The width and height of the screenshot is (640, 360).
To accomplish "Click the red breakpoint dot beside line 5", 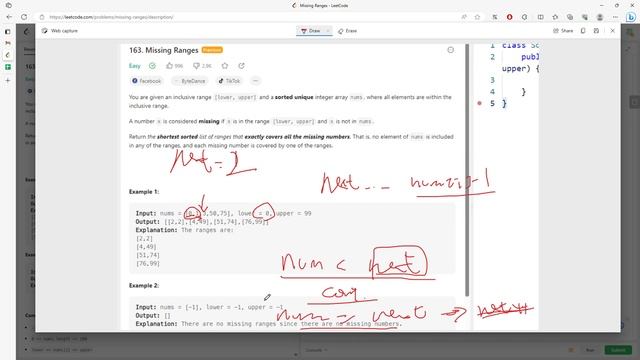I will pos(480,103).
